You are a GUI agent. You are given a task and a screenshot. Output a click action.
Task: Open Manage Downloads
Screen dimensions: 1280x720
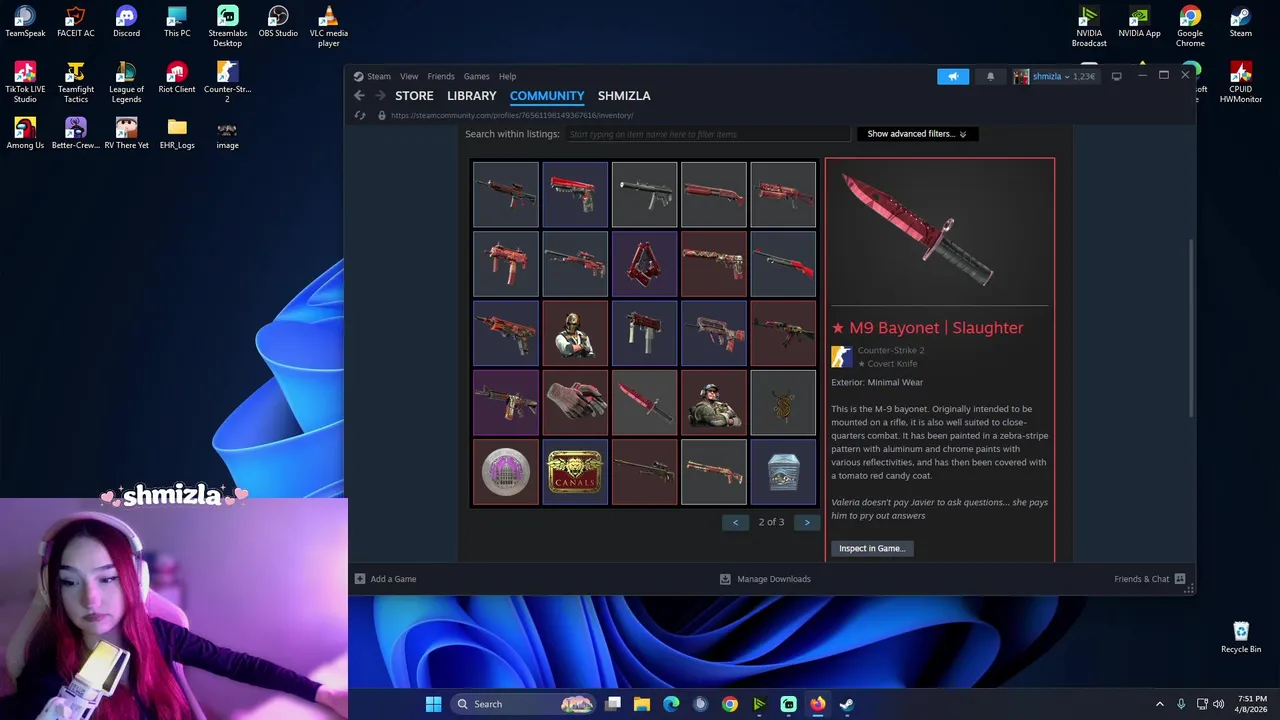coord(765,579)
